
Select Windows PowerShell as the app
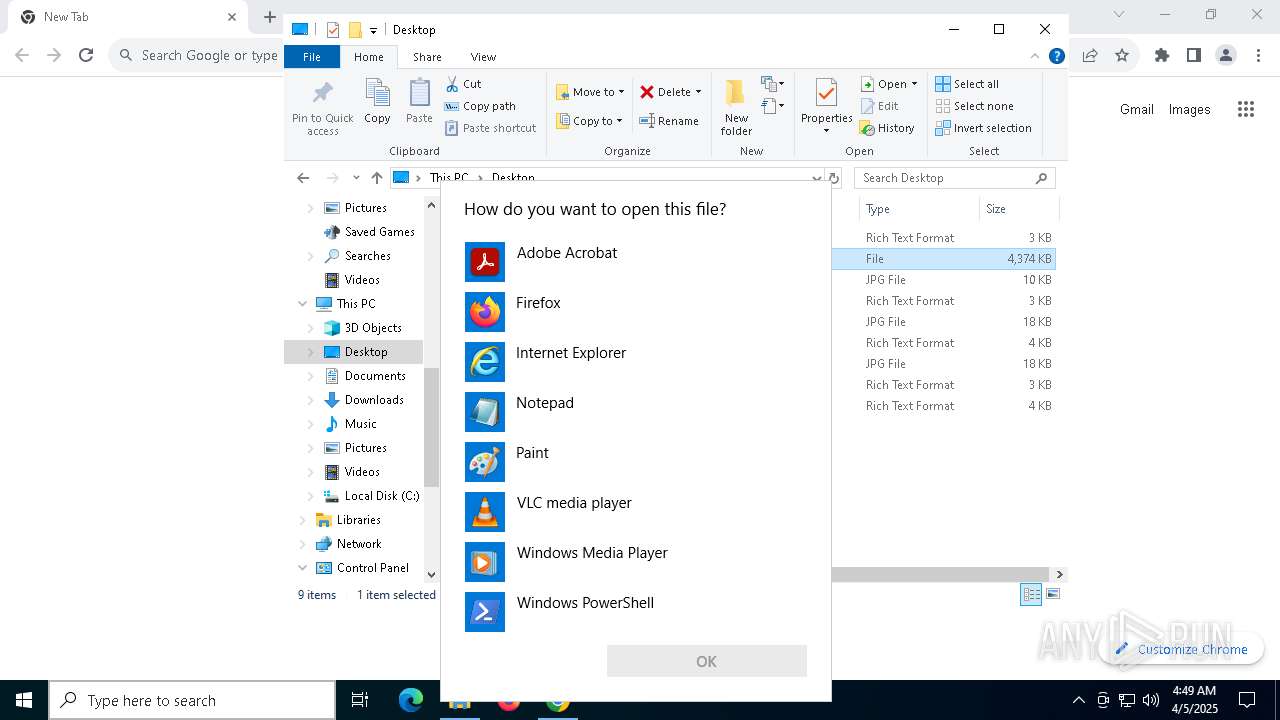[636, 612]
